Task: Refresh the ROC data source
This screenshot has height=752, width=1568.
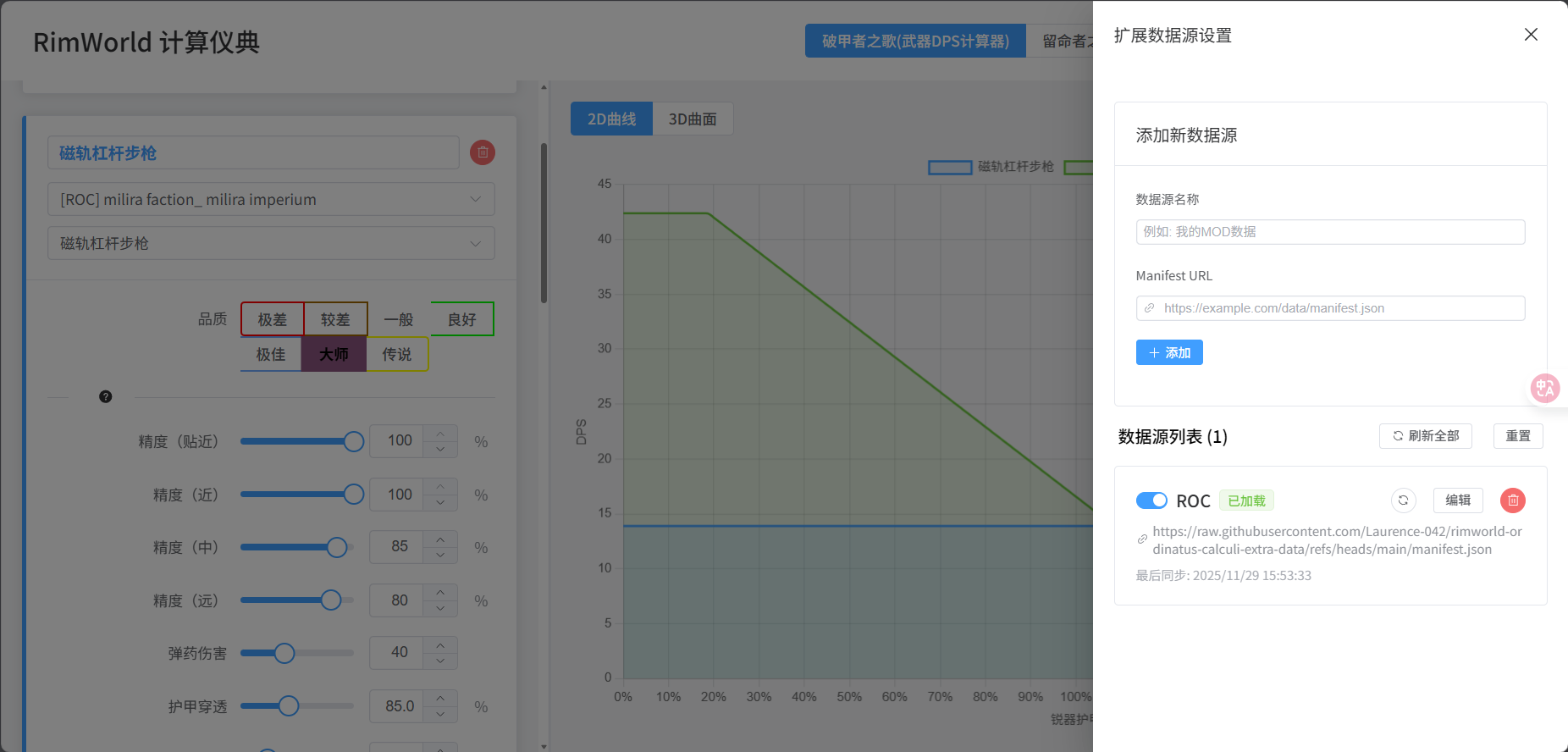Action: (x=1403, y=500)
